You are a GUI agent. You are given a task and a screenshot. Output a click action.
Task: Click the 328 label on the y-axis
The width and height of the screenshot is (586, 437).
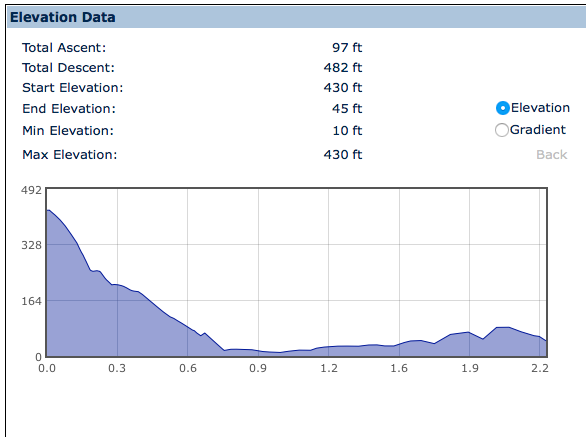(x=31, y=245)
